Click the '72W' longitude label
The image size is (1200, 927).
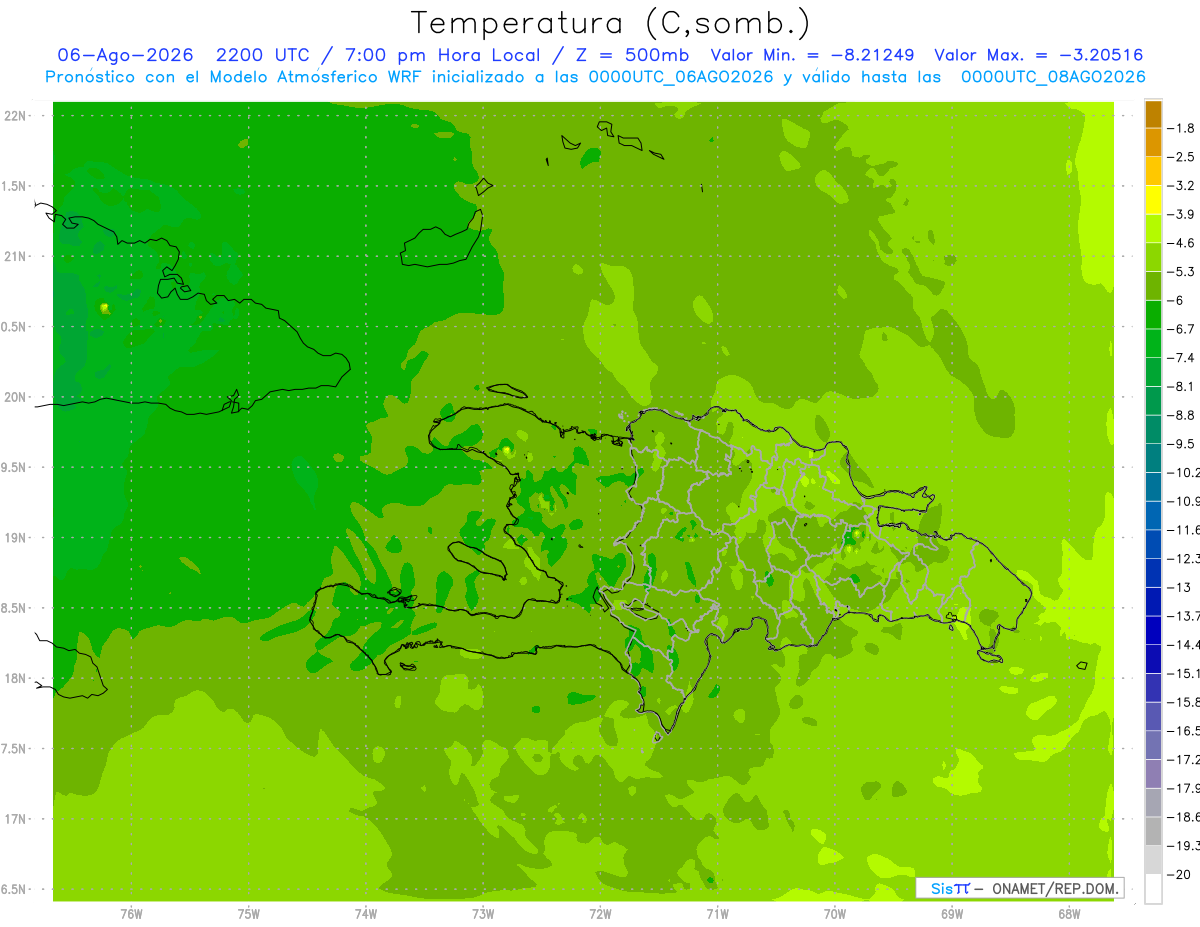point(600,913)
